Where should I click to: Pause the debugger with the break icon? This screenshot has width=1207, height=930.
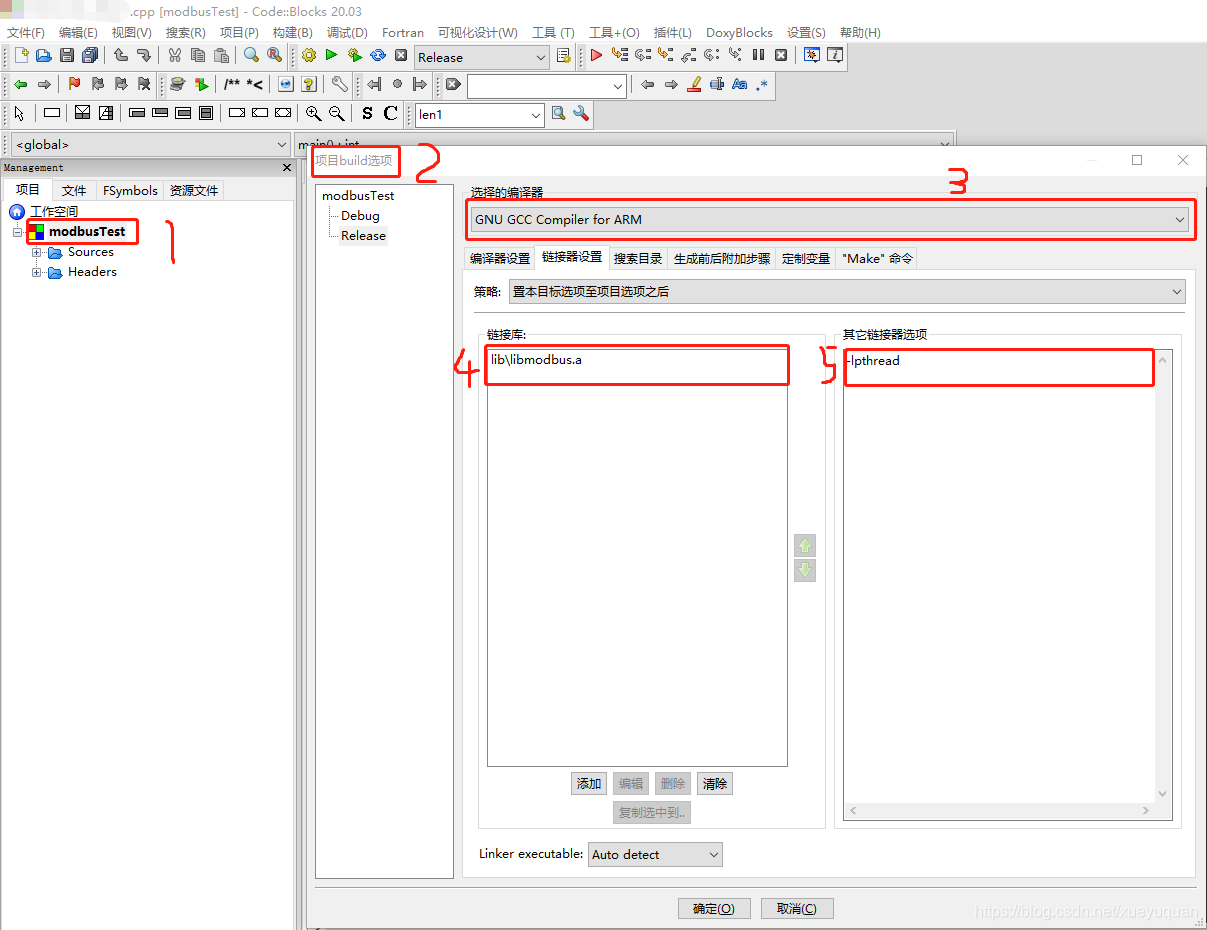(758, 56)
